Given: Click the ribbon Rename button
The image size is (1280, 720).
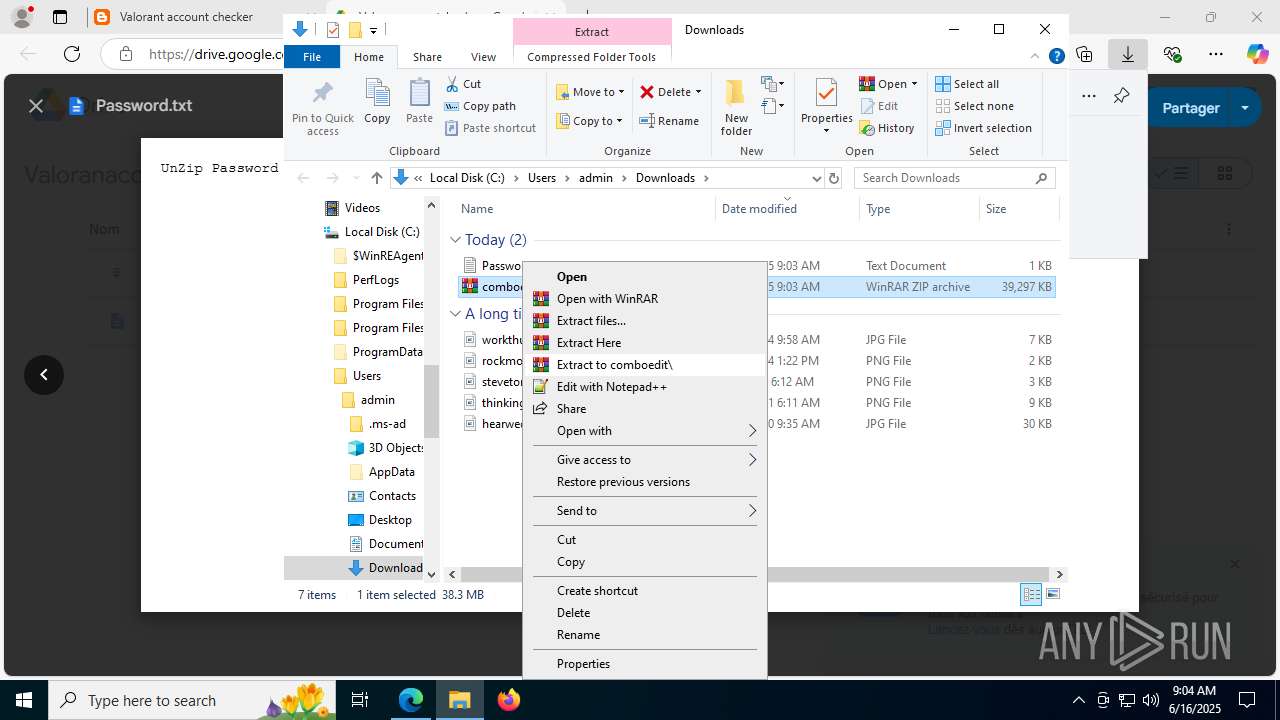Looking at the screenshot, I should (x=669, y=121).
